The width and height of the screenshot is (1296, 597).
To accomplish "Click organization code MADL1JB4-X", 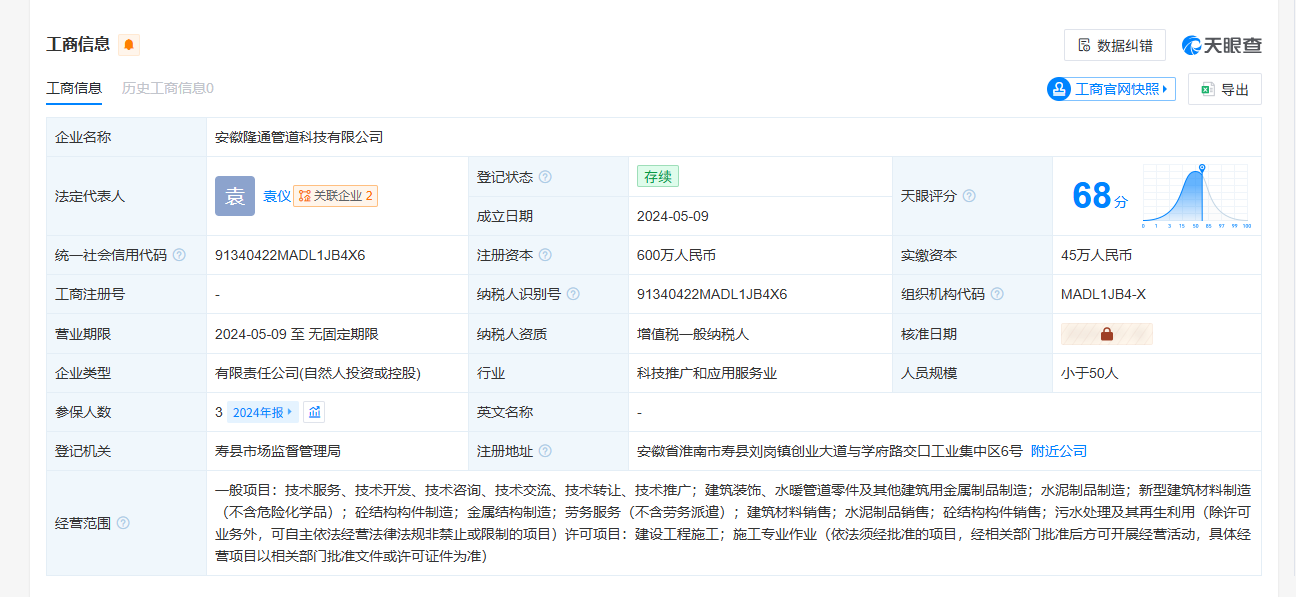I will tap(1103, 294).
